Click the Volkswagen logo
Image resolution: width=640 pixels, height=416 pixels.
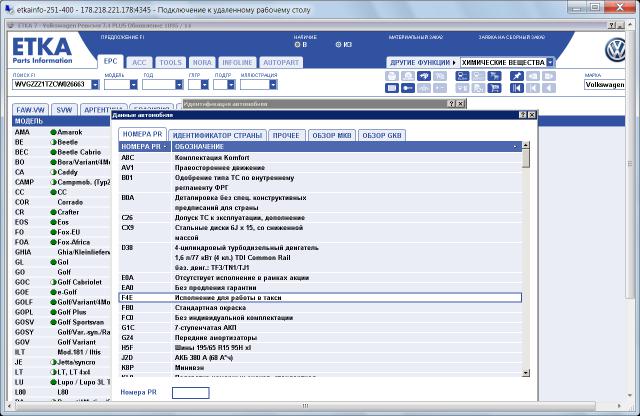(615, 50)
